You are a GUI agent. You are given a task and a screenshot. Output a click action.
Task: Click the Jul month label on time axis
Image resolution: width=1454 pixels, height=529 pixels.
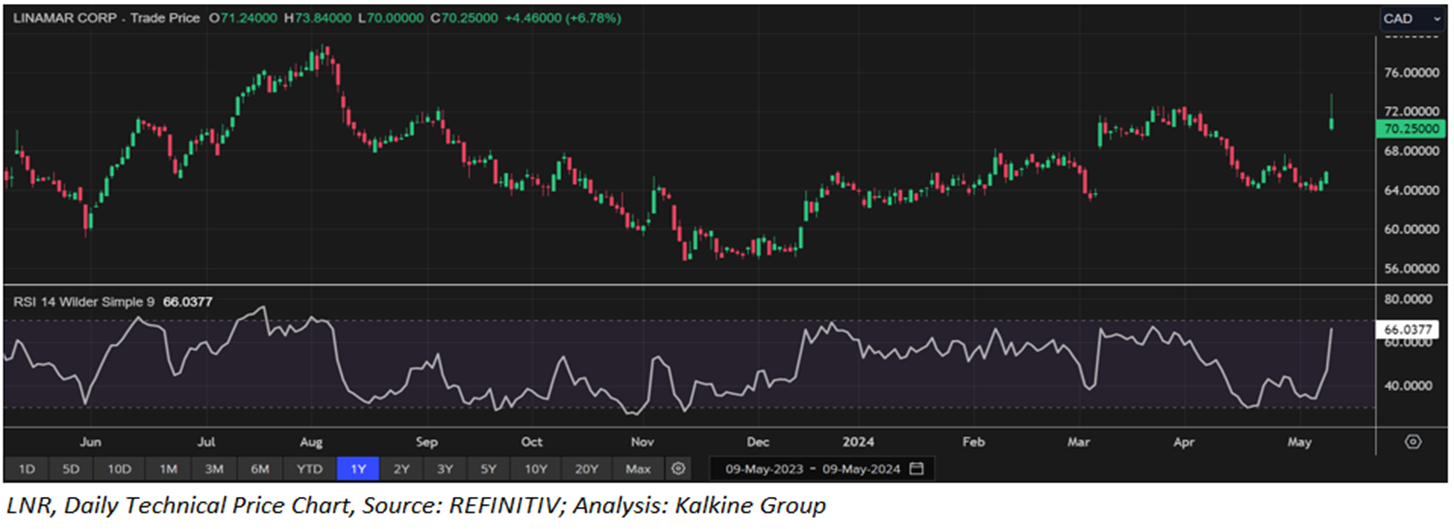207,441
